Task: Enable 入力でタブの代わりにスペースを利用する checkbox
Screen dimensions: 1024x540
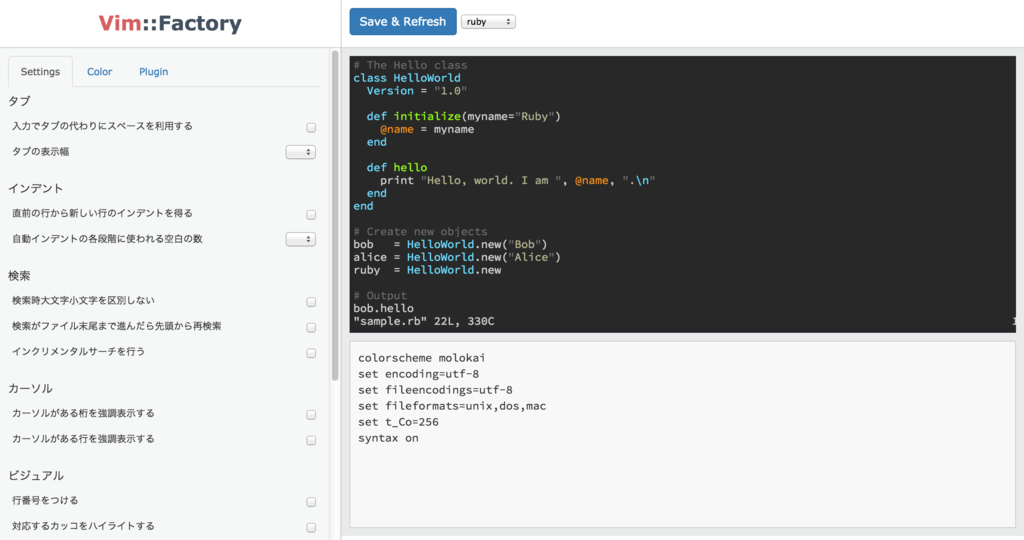Action: coord(311,128)
